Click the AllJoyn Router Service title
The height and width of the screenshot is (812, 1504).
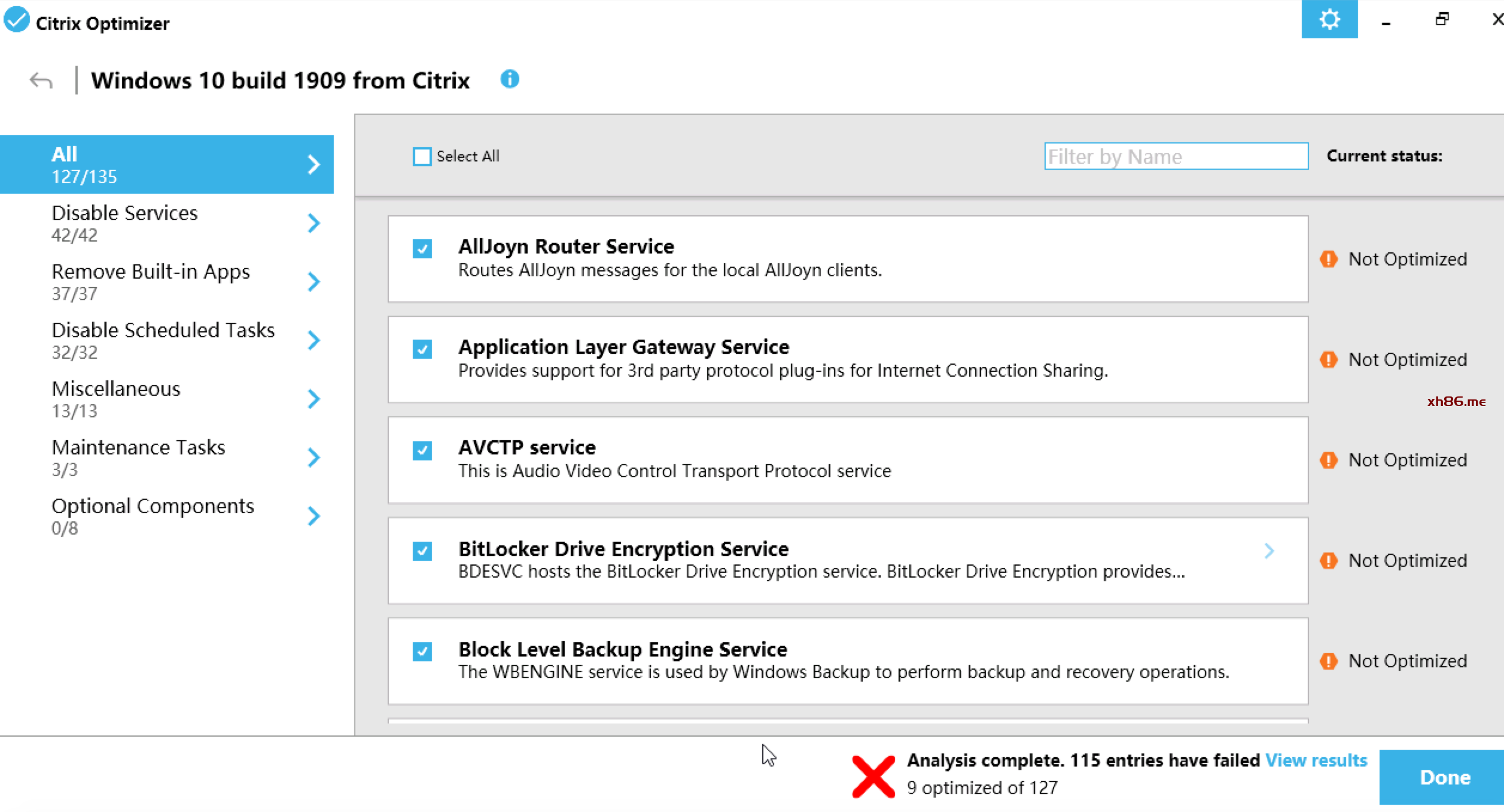pyautogui.click(x=566, y=246)
